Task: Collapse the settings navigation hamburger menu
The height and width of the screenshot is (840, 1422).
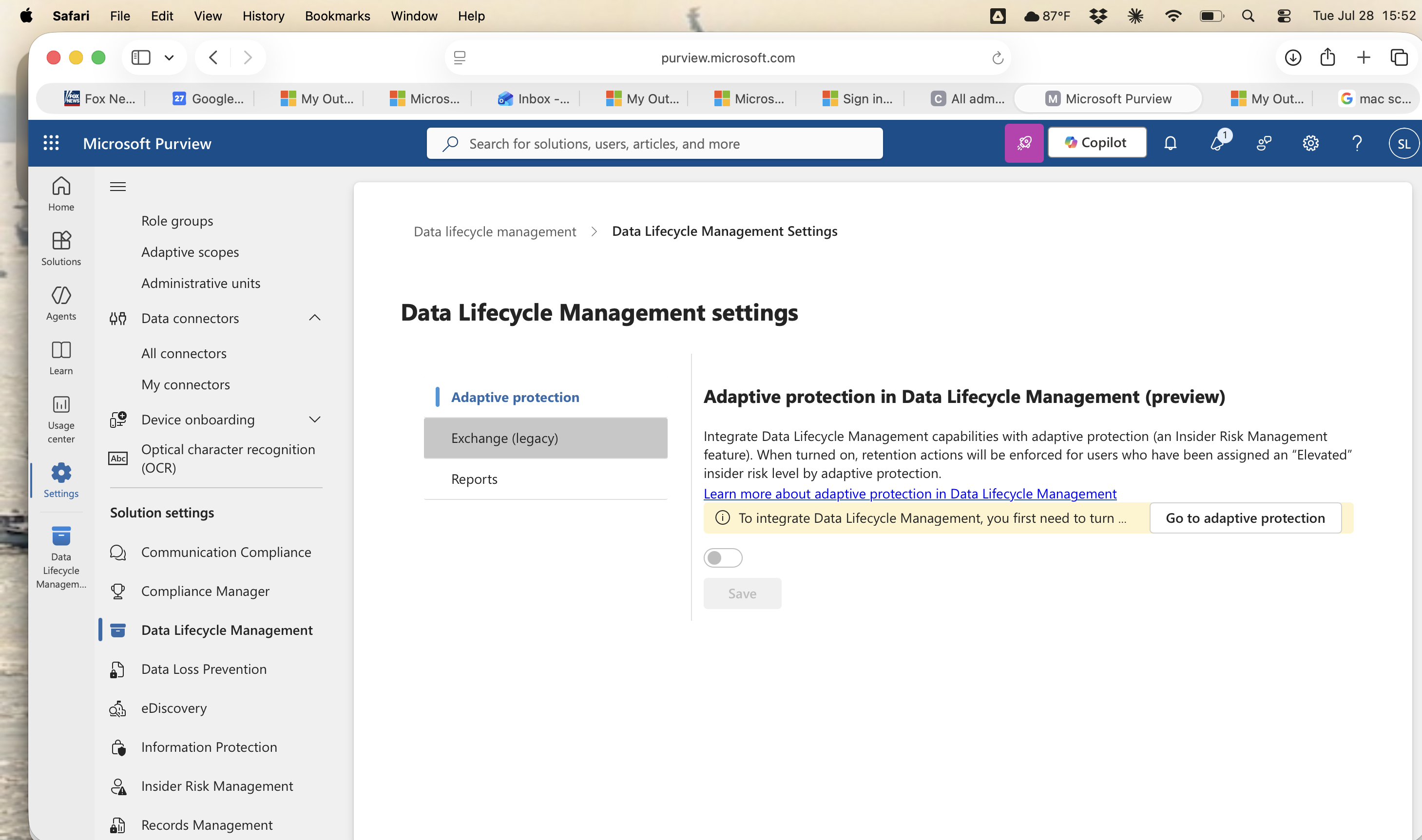Action: [x=118, y=187]
